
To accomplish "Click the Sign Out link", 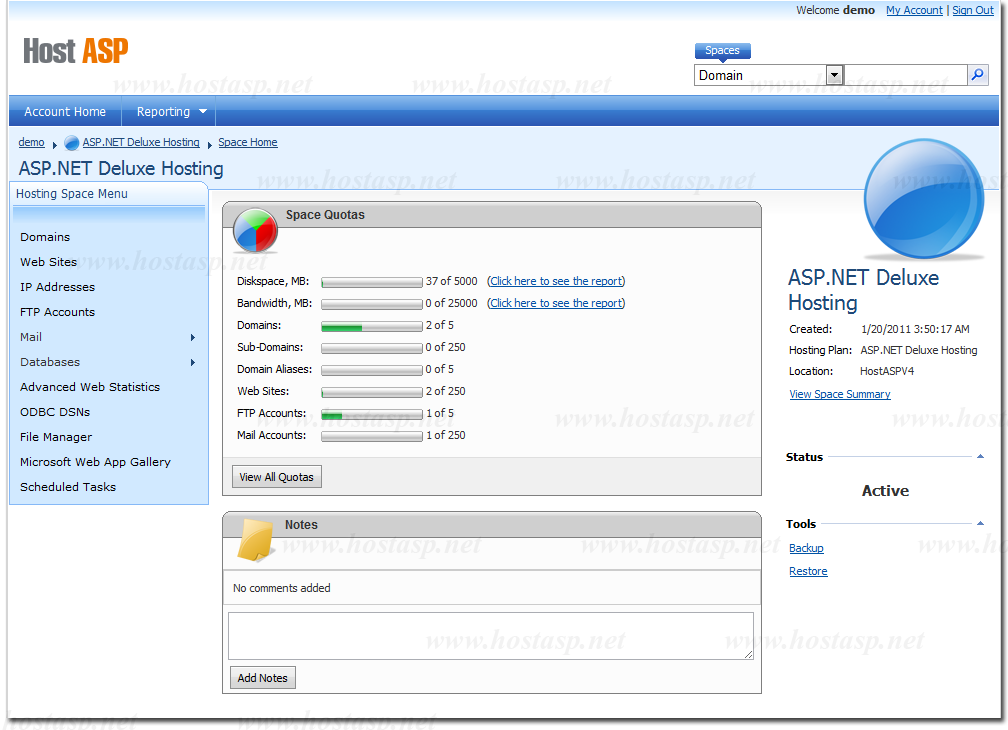I will pos(972,10).
